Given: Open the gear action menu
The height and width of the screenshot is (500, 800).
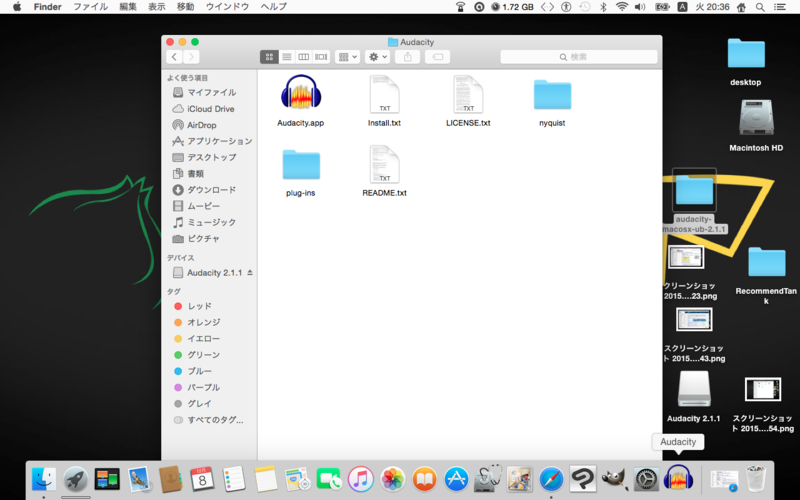Looking at the screenshot, I should (378, 57).
